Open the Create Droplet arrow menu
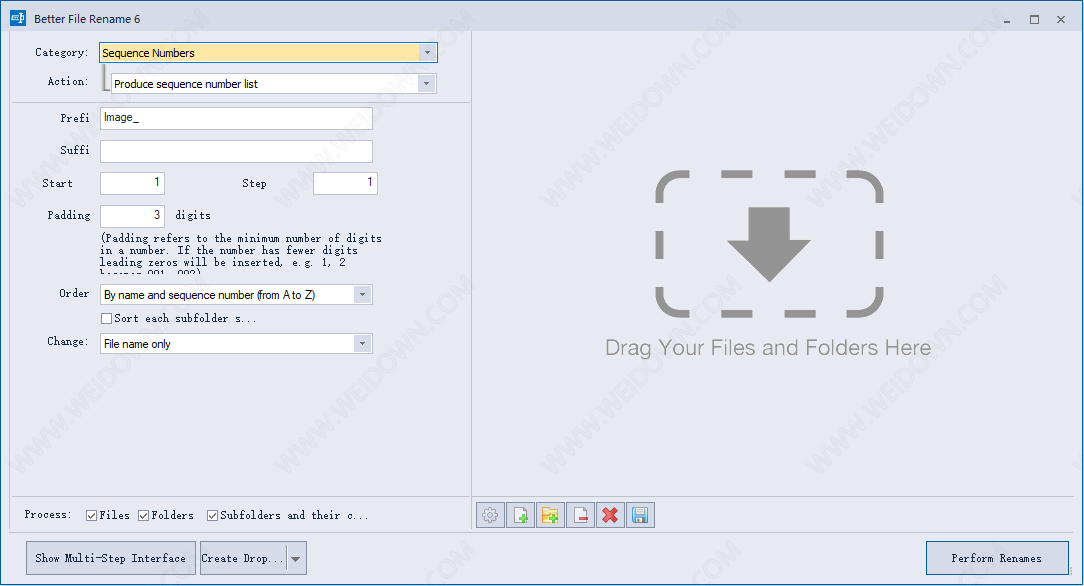Image resolution: width=1084 pixels, height=586 pixels. 296,558
